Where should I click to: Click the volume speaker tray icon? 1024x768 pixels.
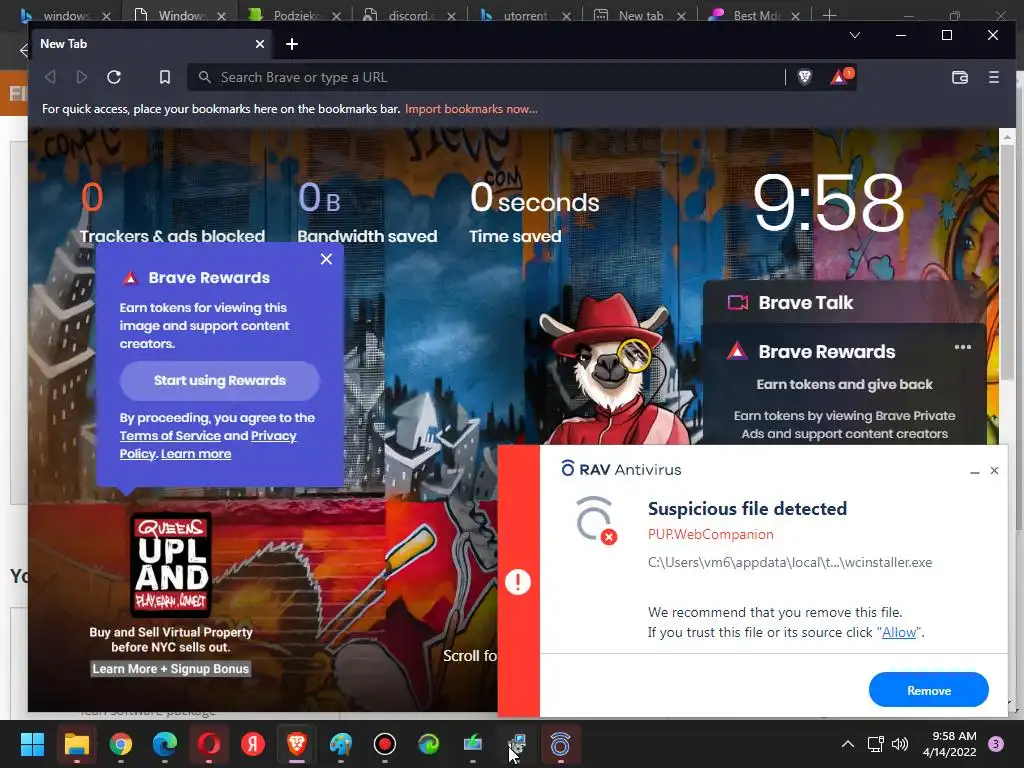(x=900, y=744)
